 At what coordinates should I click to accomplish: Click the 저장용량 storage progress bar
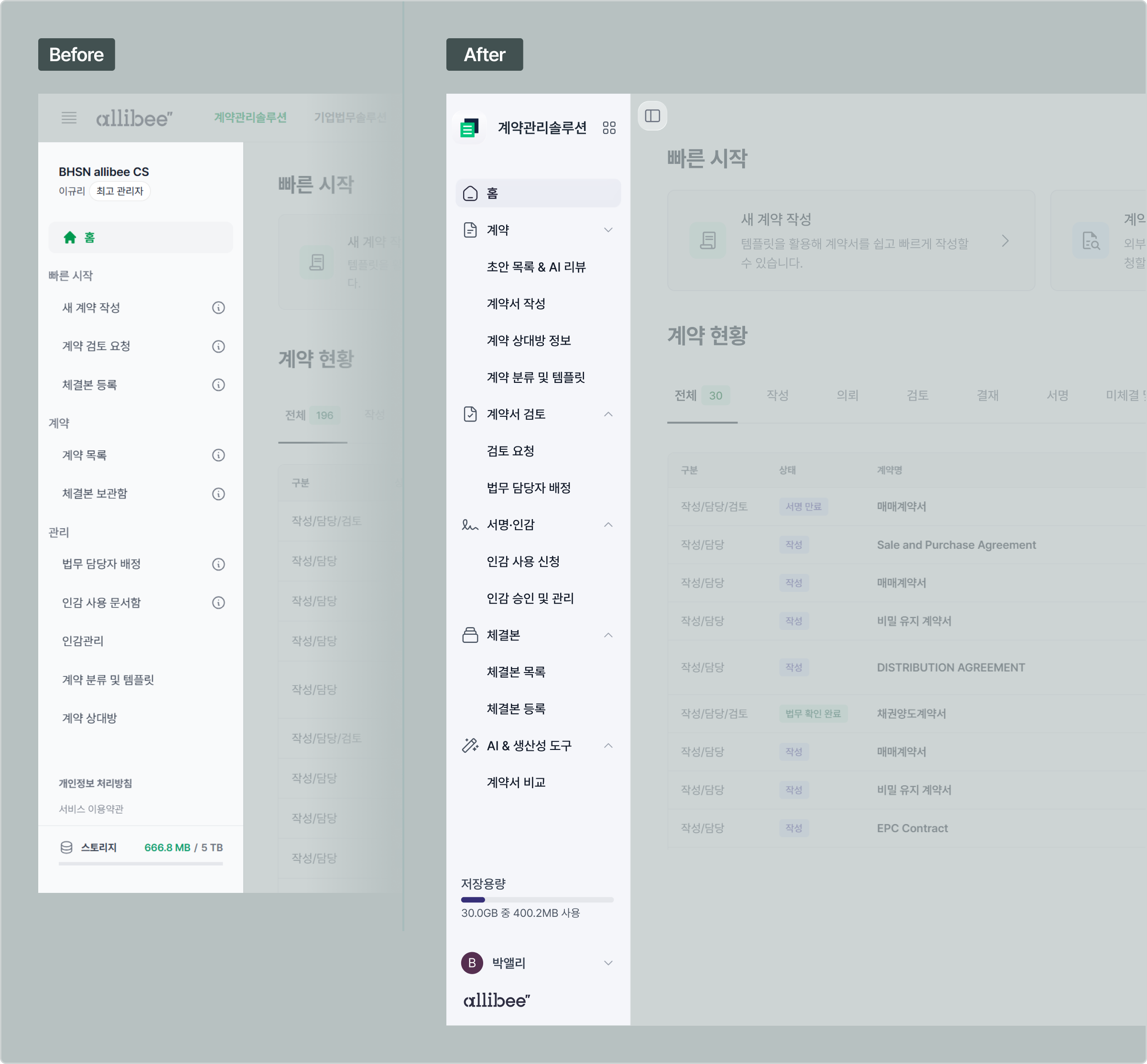(x=537, y=900)
